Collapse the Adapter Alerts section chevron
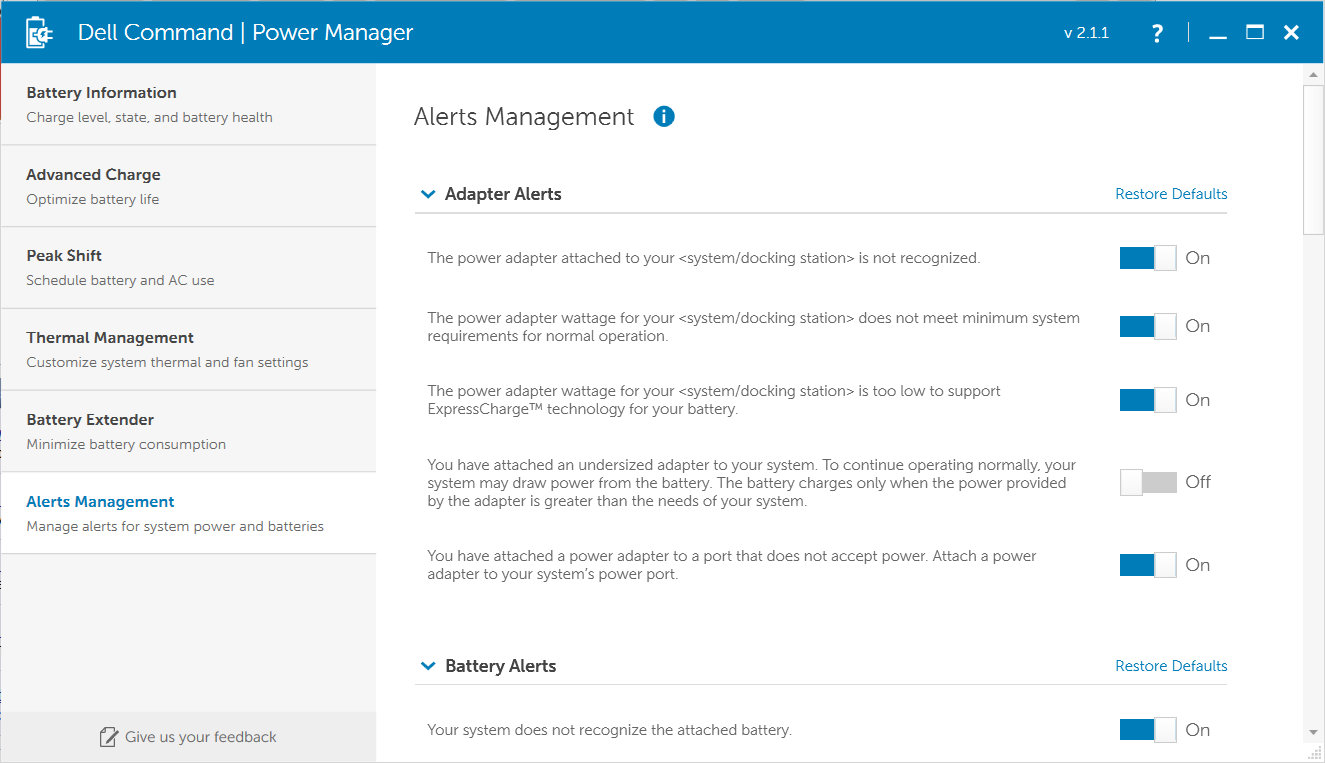The width and height of the screenshot is (1325, 763). click(428, 194)
